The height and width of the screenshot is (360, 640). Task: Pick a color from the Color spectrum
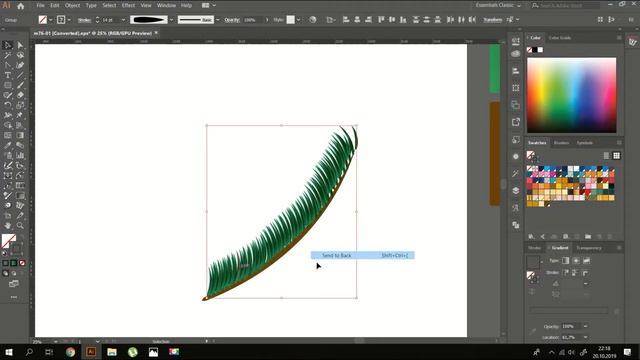(571, 95)
